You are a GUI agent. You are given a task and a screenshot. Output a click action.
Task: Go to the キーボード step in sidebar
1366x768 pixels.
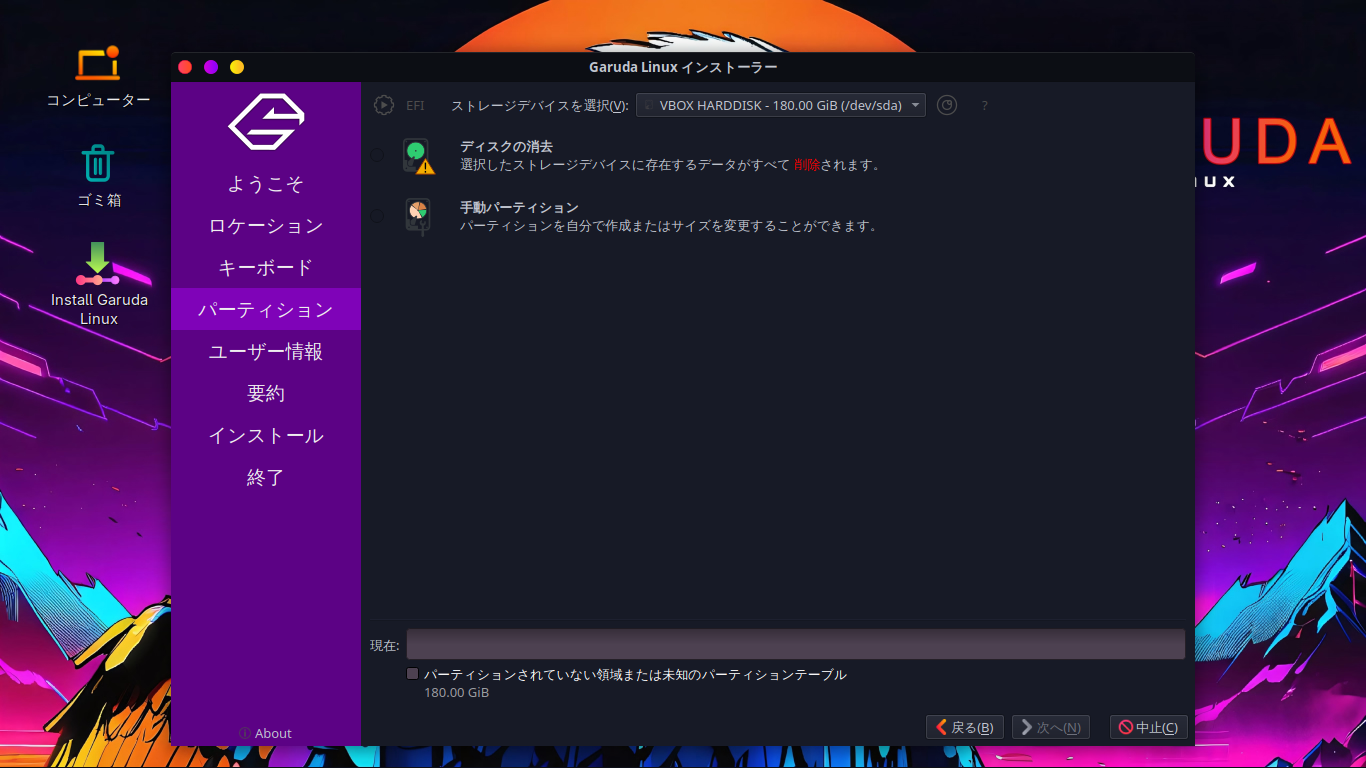pyautogui.click(x=266, y=268)
